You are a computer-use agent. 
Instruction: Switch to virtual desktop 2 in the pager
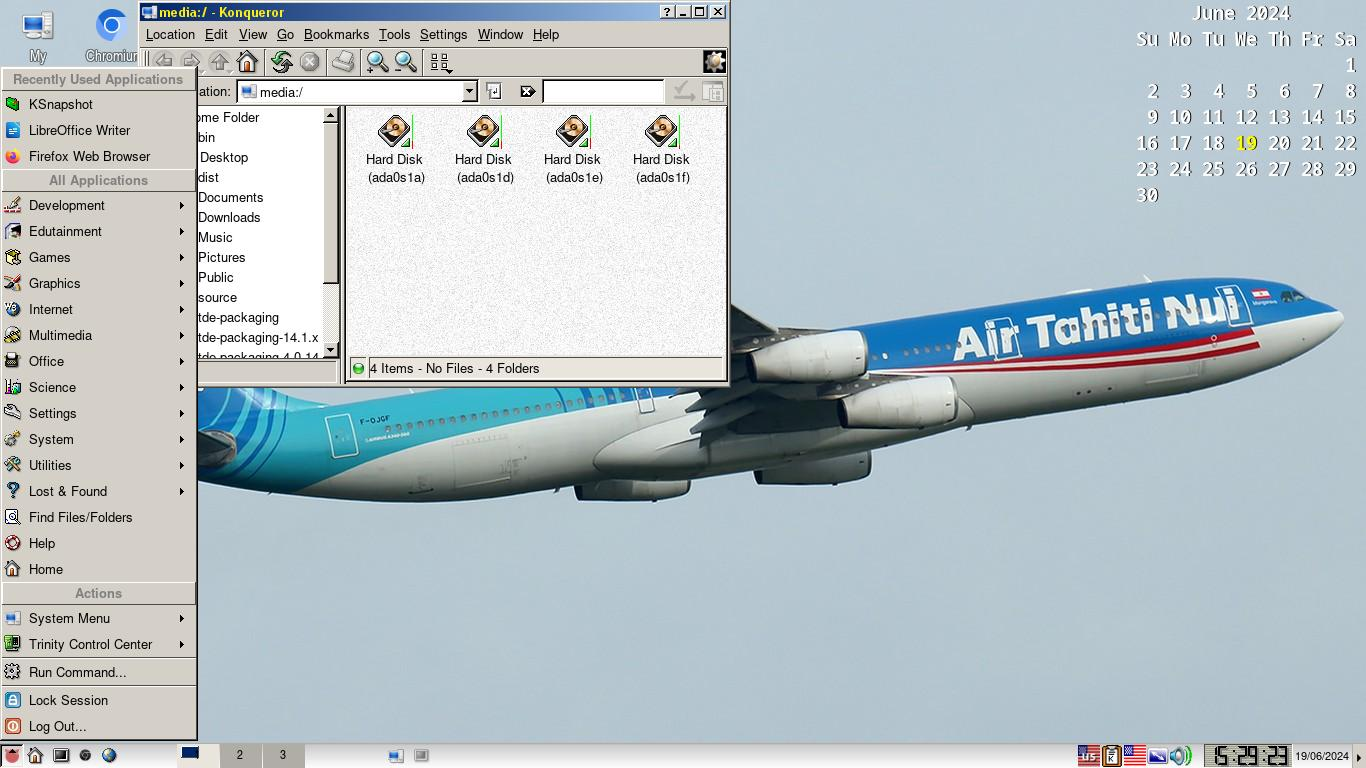pyautogui.click(x=240, y=755)
